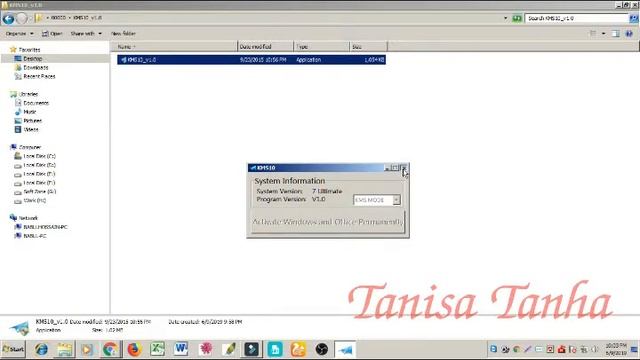Screen dimensions: 640x360
Task: Click Activate Windows and Office Permanently
Action: [x=328, y=222]
